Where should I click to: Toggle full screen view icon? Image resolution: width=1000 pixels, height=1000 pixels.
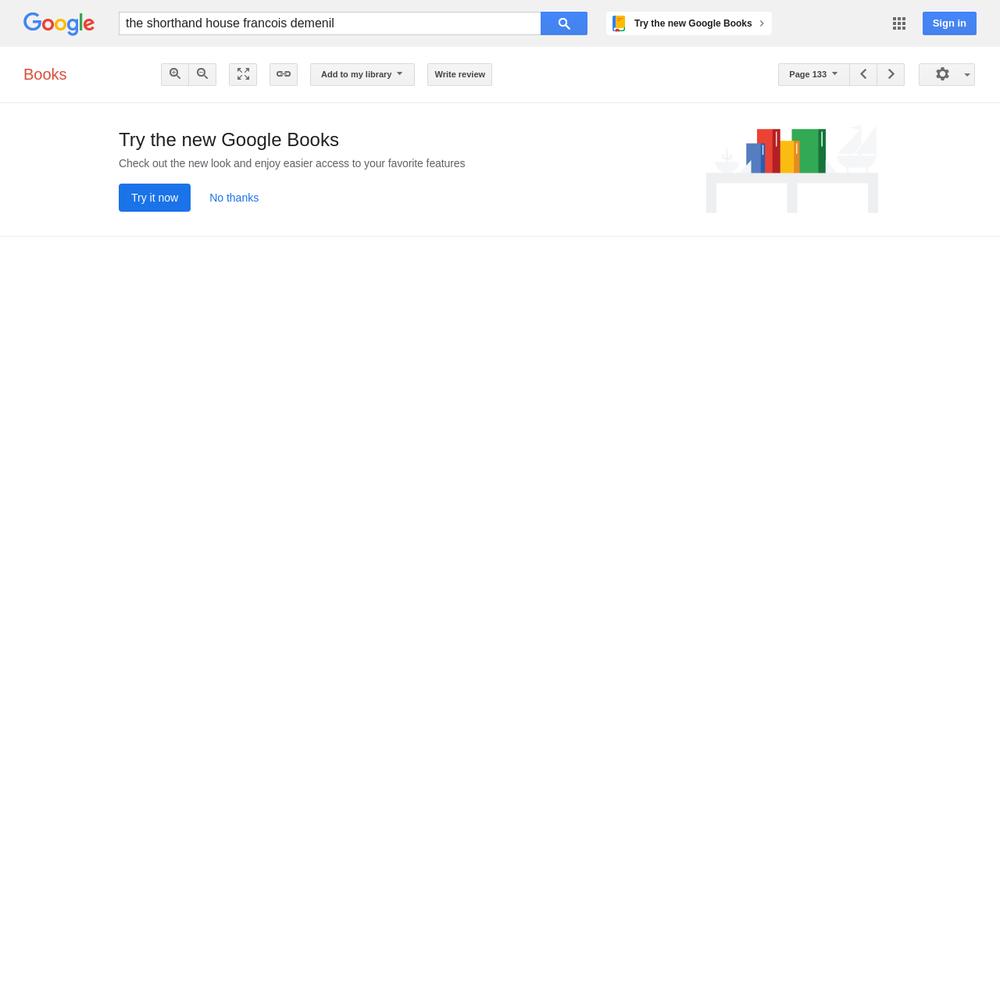tap(243, 74)
